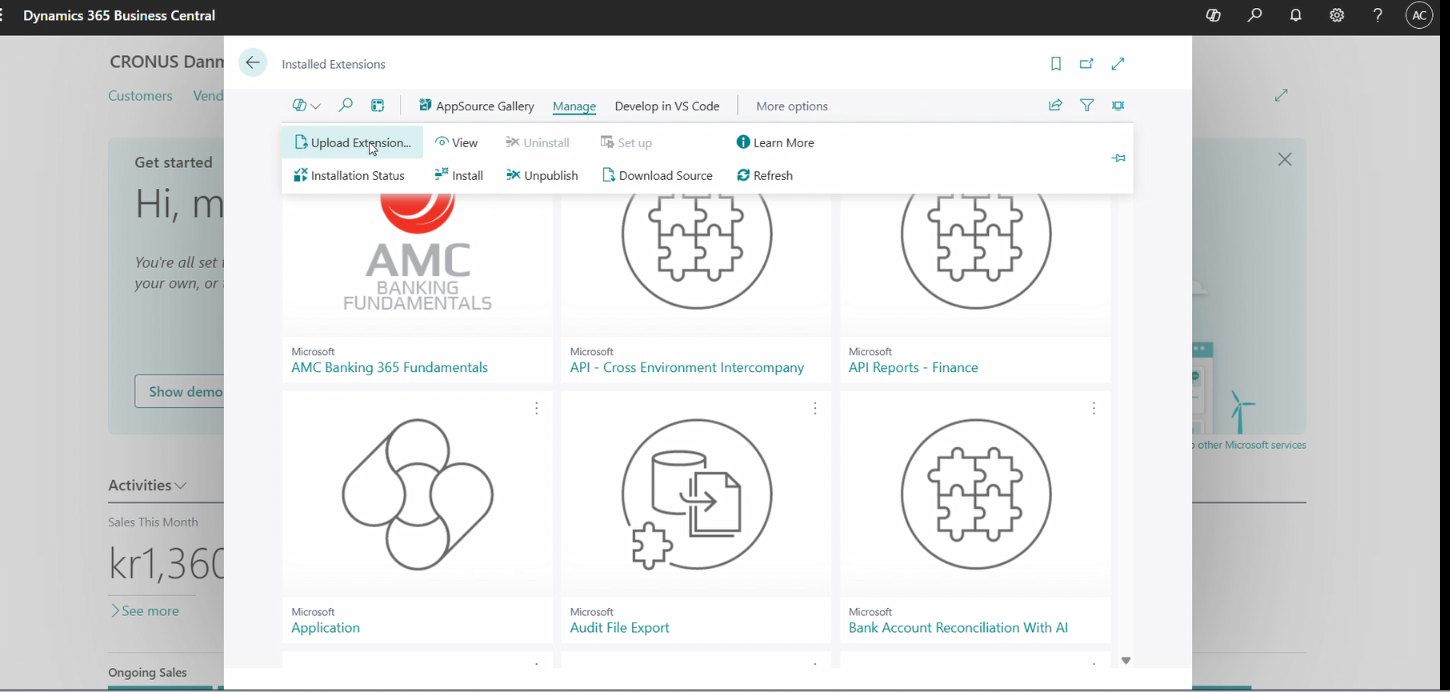Open the Audit File Export tile options menu
Viewport: 1450px width, 692px height.
coord(815,408)
